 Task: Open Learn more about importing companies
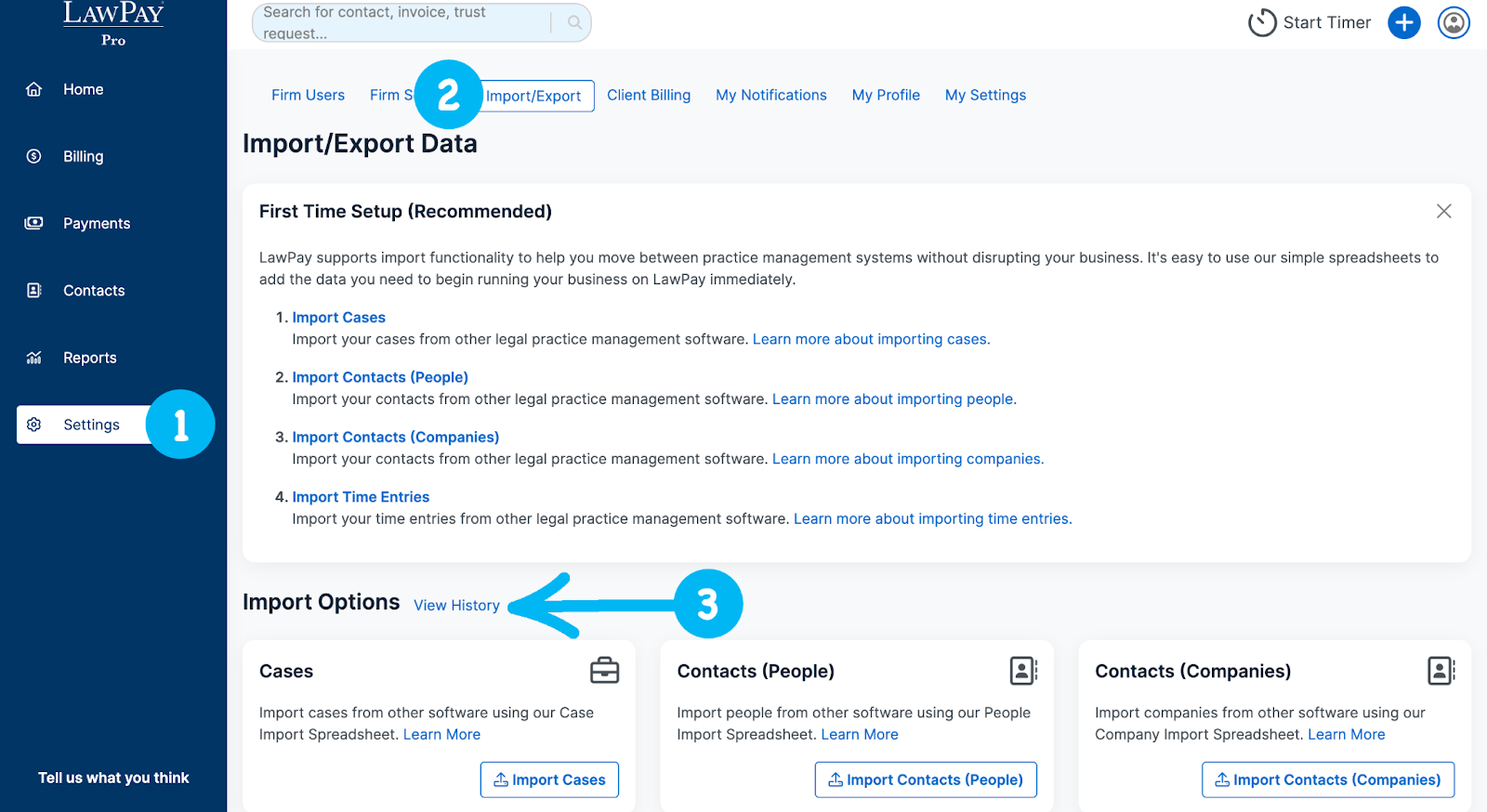[x=908, y=459]
